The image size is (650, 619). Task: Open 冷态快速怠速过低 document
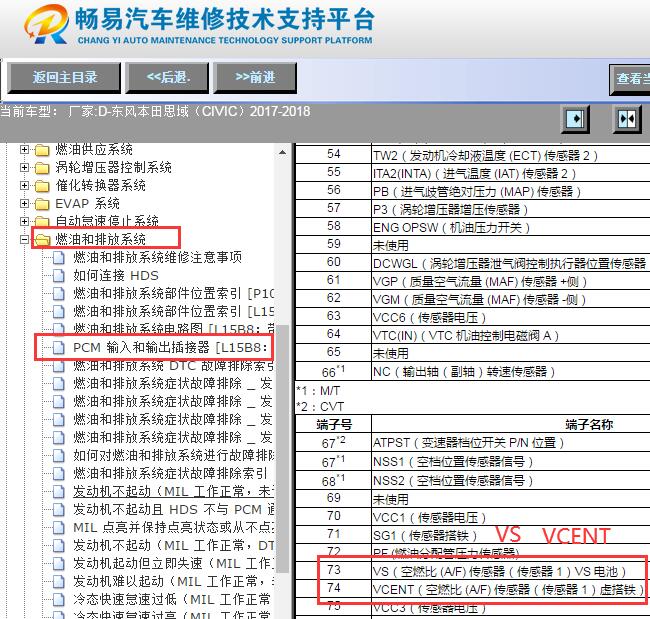[172, 600]
